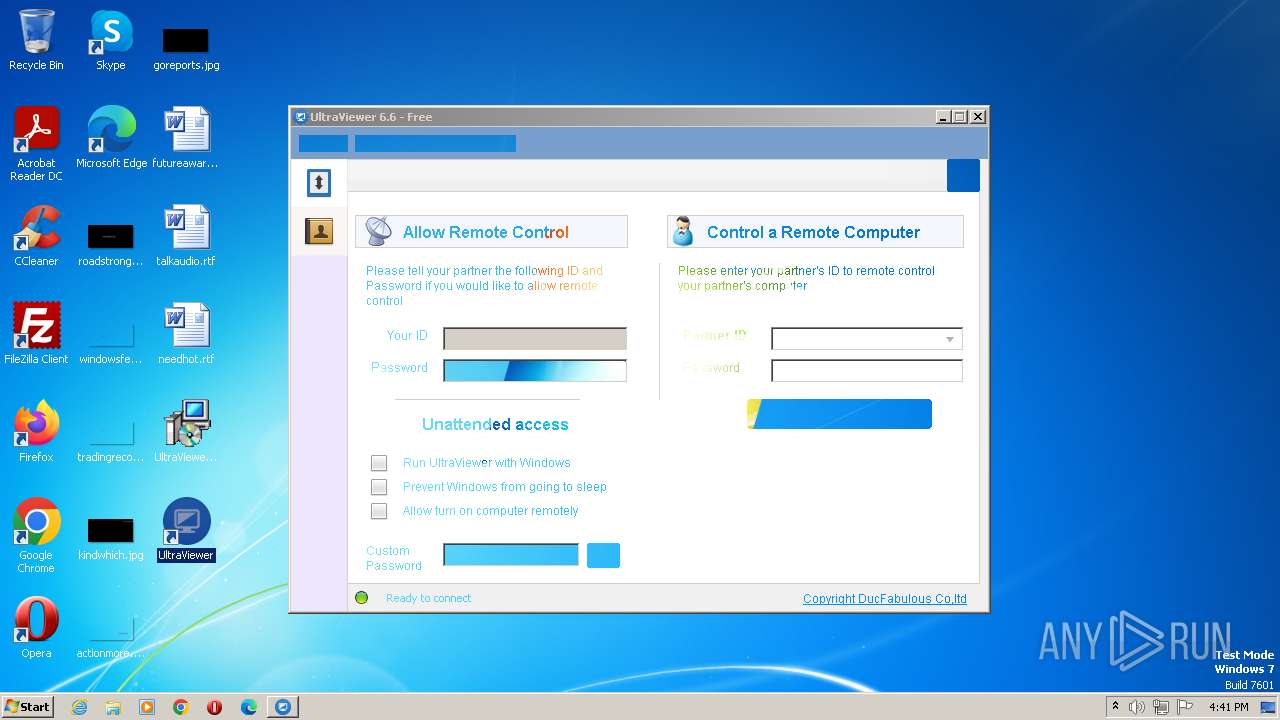Launch Internet Explorer from taskbar
Viewport: 1280px width, 720px height.
[x=79, y=707]
